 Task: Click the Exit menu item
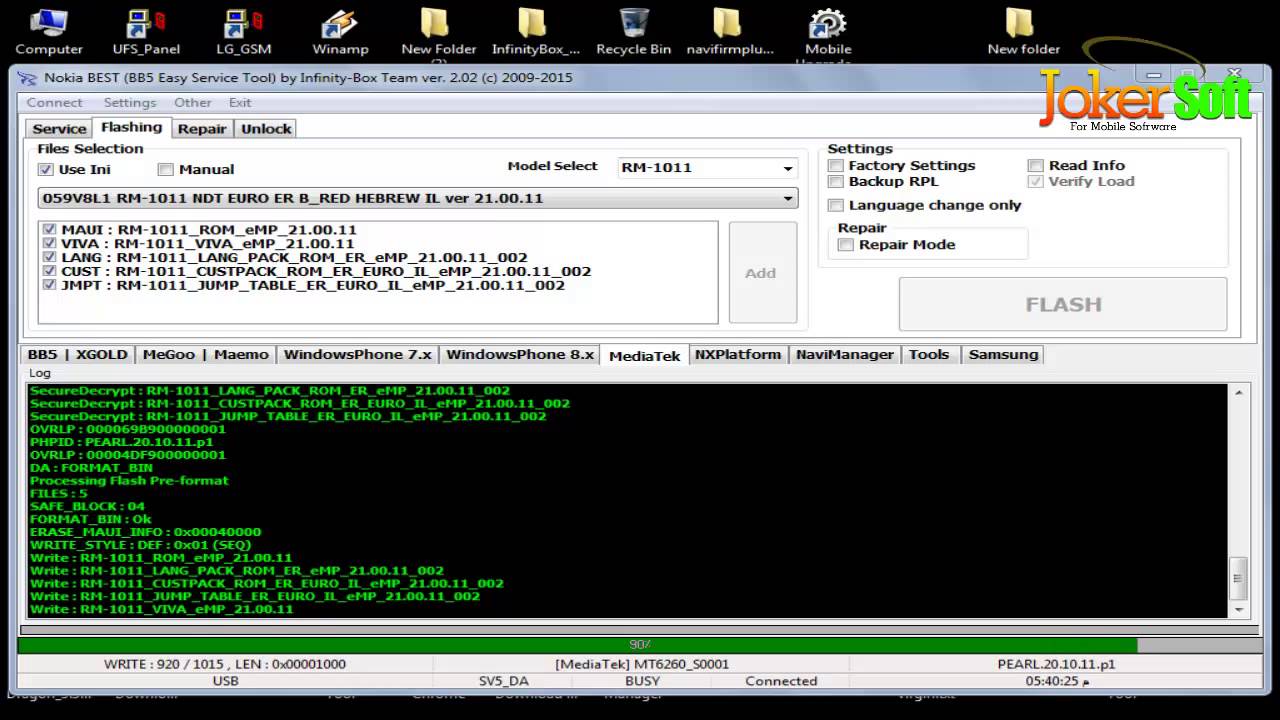coord(240,103)
